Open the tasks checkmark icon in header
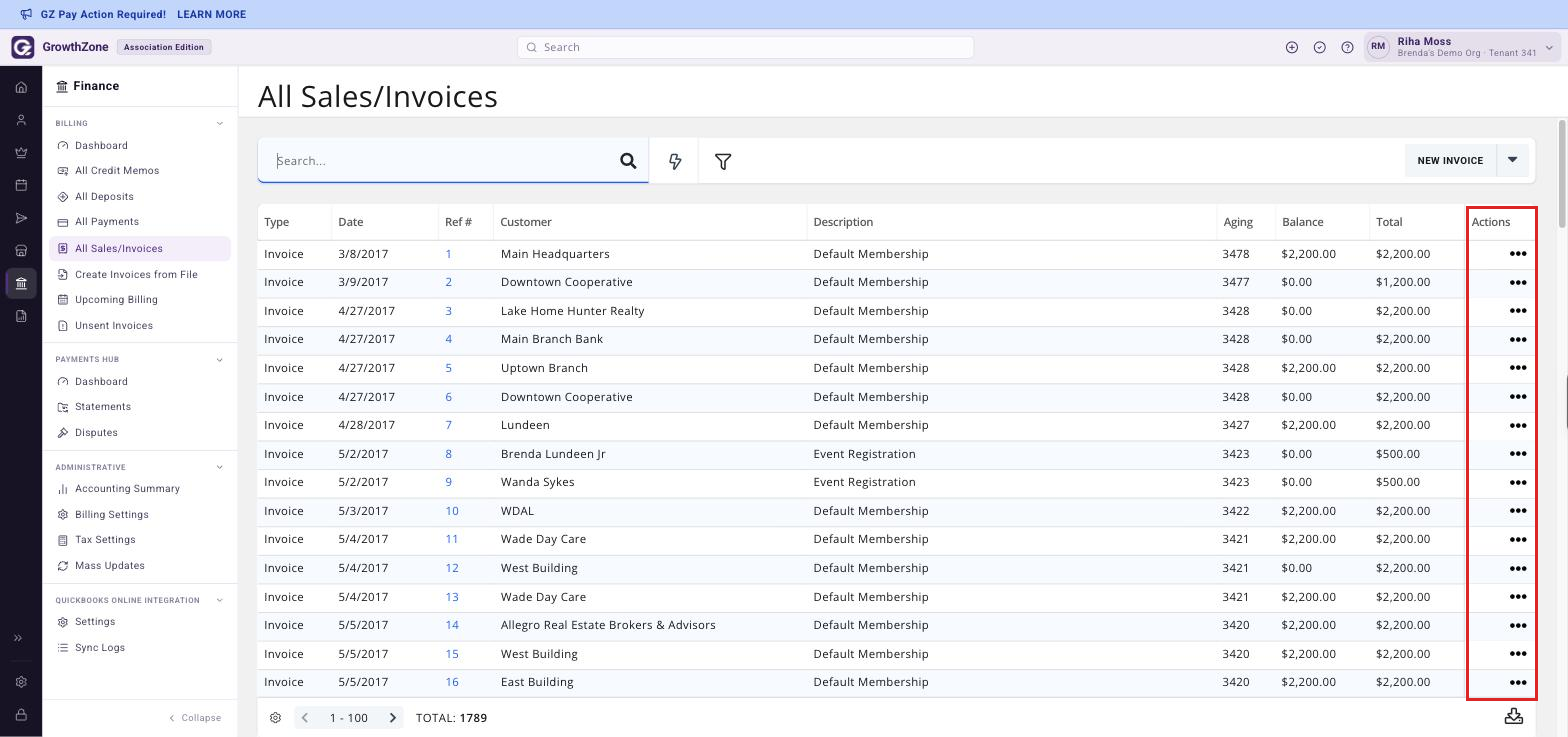1568x737 pixels. click(x=1320, y=47)
